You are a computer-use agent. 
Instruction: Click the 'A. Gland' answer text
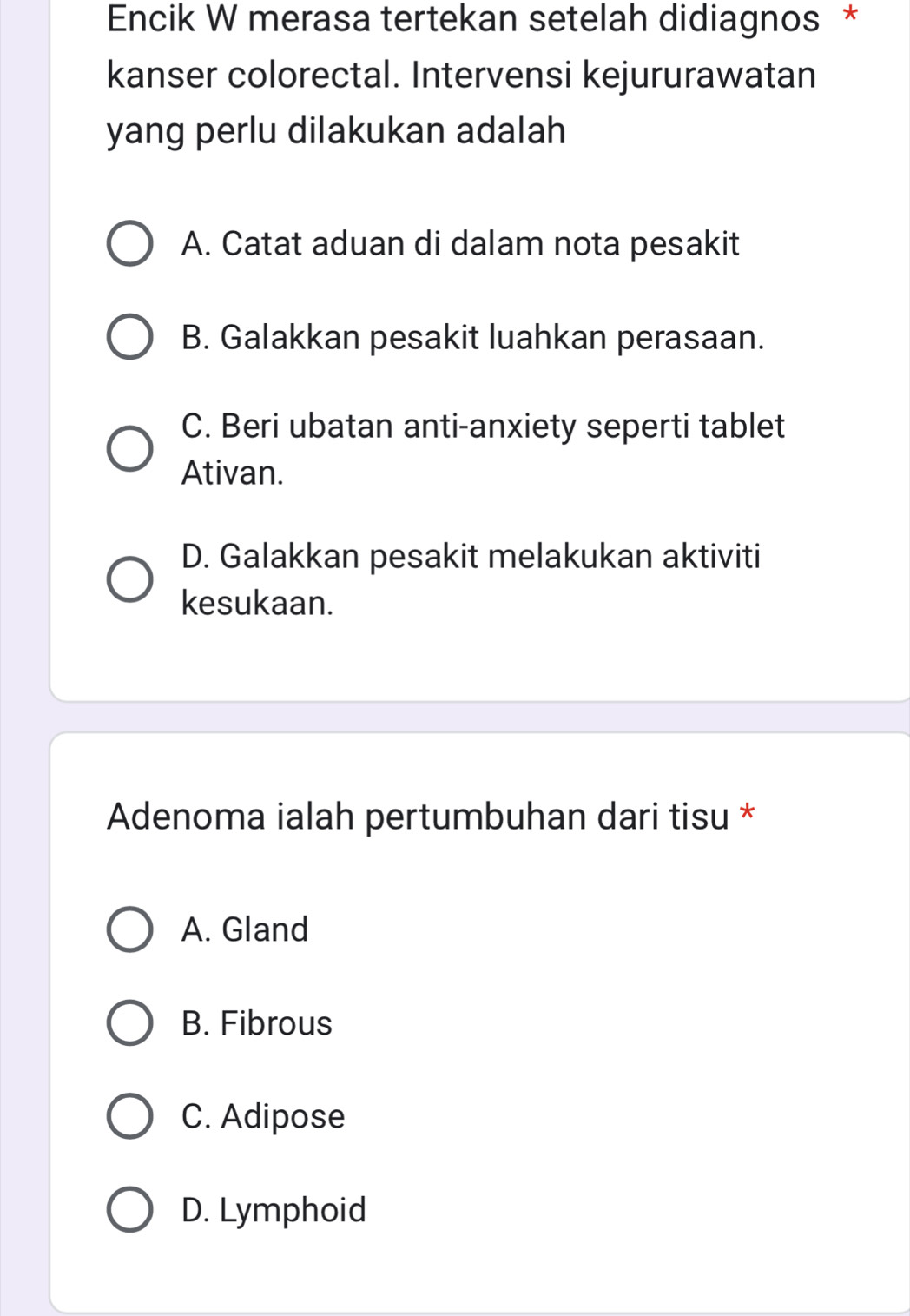coord(245,929)
